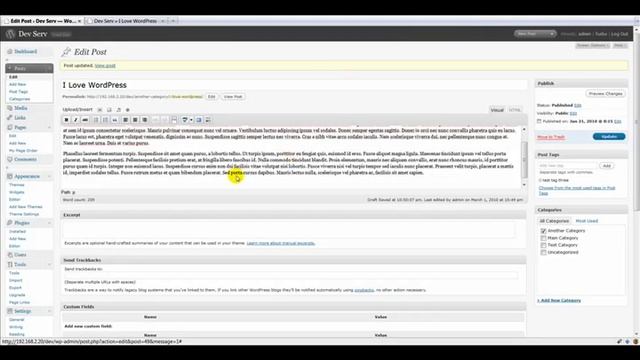
Task: Toggle bold formatting in editor toolbar
Action: (x=66, y=120)
